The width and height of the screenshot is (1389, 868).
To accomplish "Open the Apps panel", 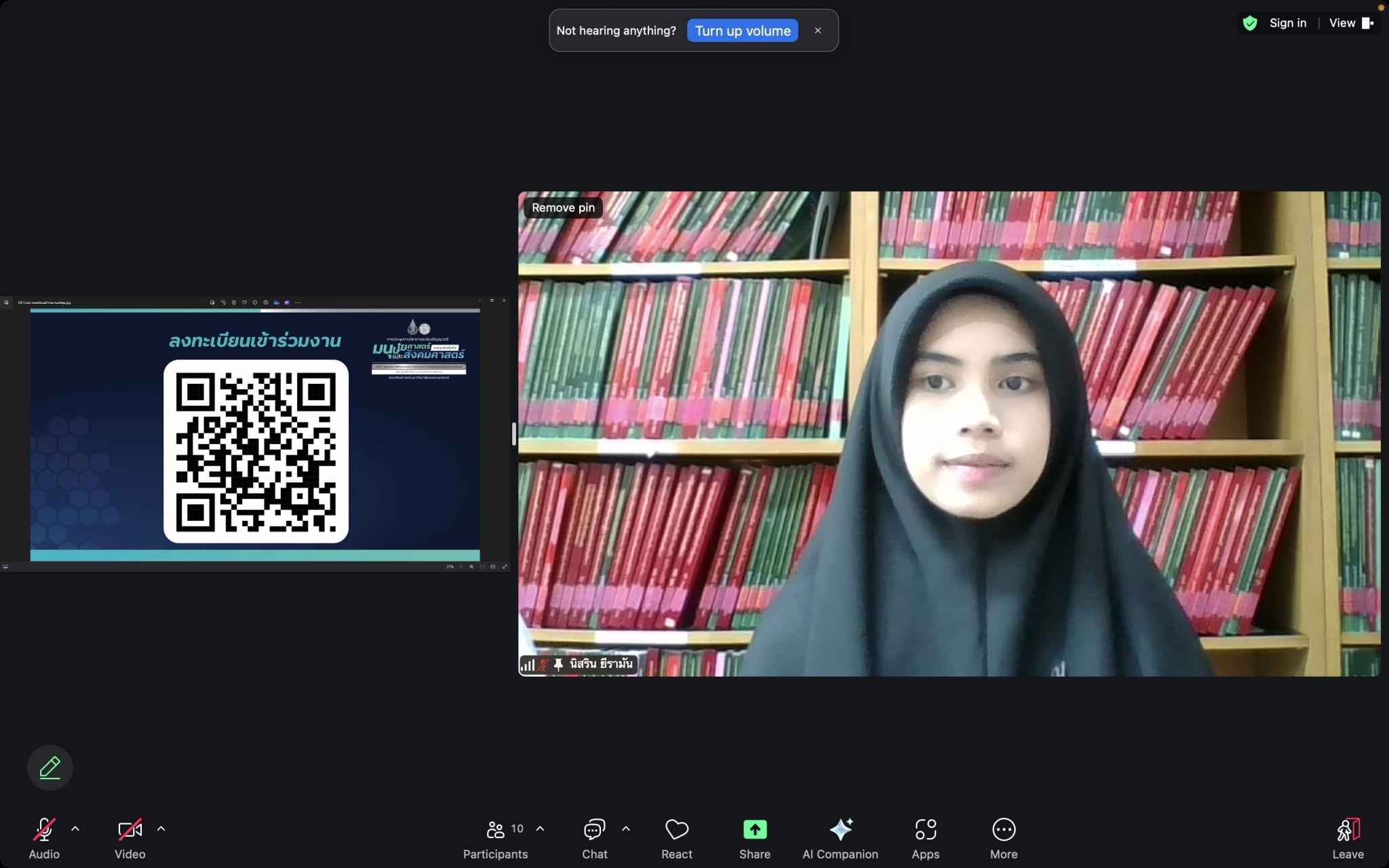I will [925, 830].
